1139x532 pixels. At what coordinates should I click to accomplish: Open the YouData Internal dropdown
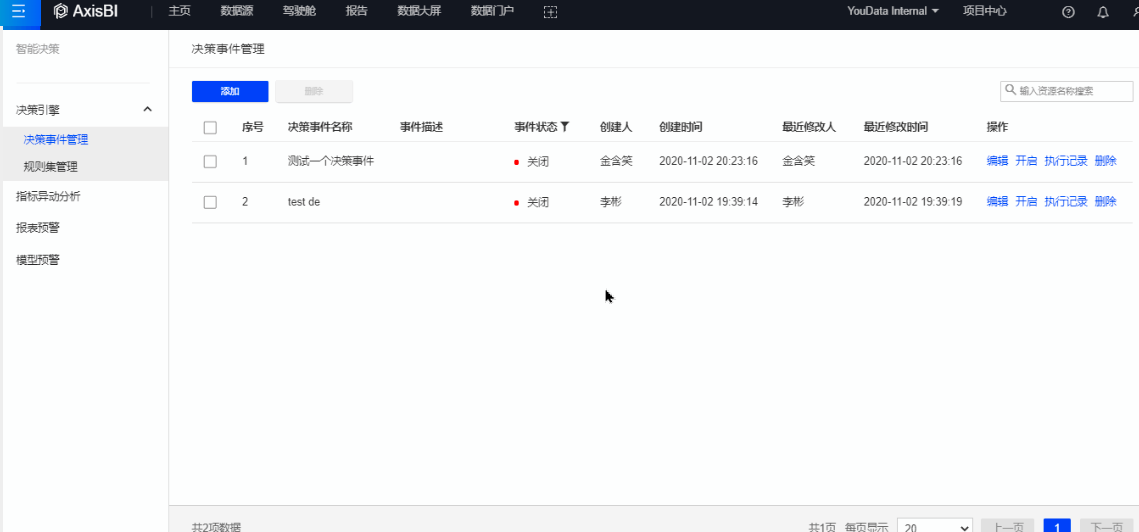coord(893,11)
